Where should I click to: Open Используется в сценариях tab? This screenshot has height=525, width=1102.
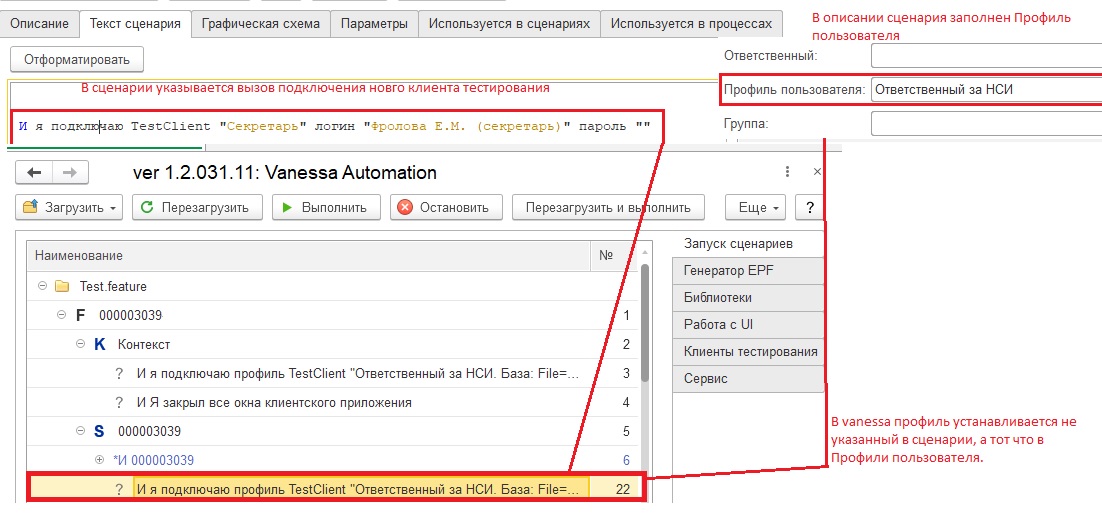point(509,24)
